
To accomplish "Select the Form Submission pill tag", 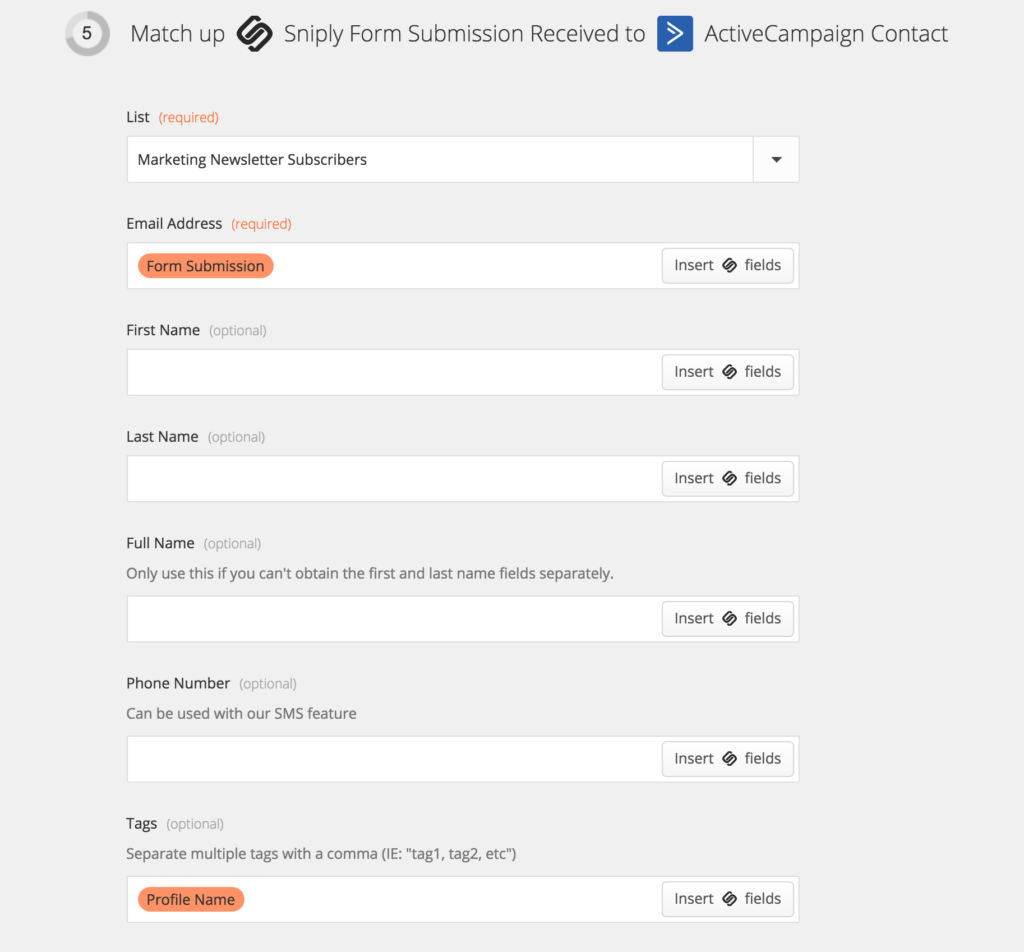I will pyautogui.click(x=205, y=265).
